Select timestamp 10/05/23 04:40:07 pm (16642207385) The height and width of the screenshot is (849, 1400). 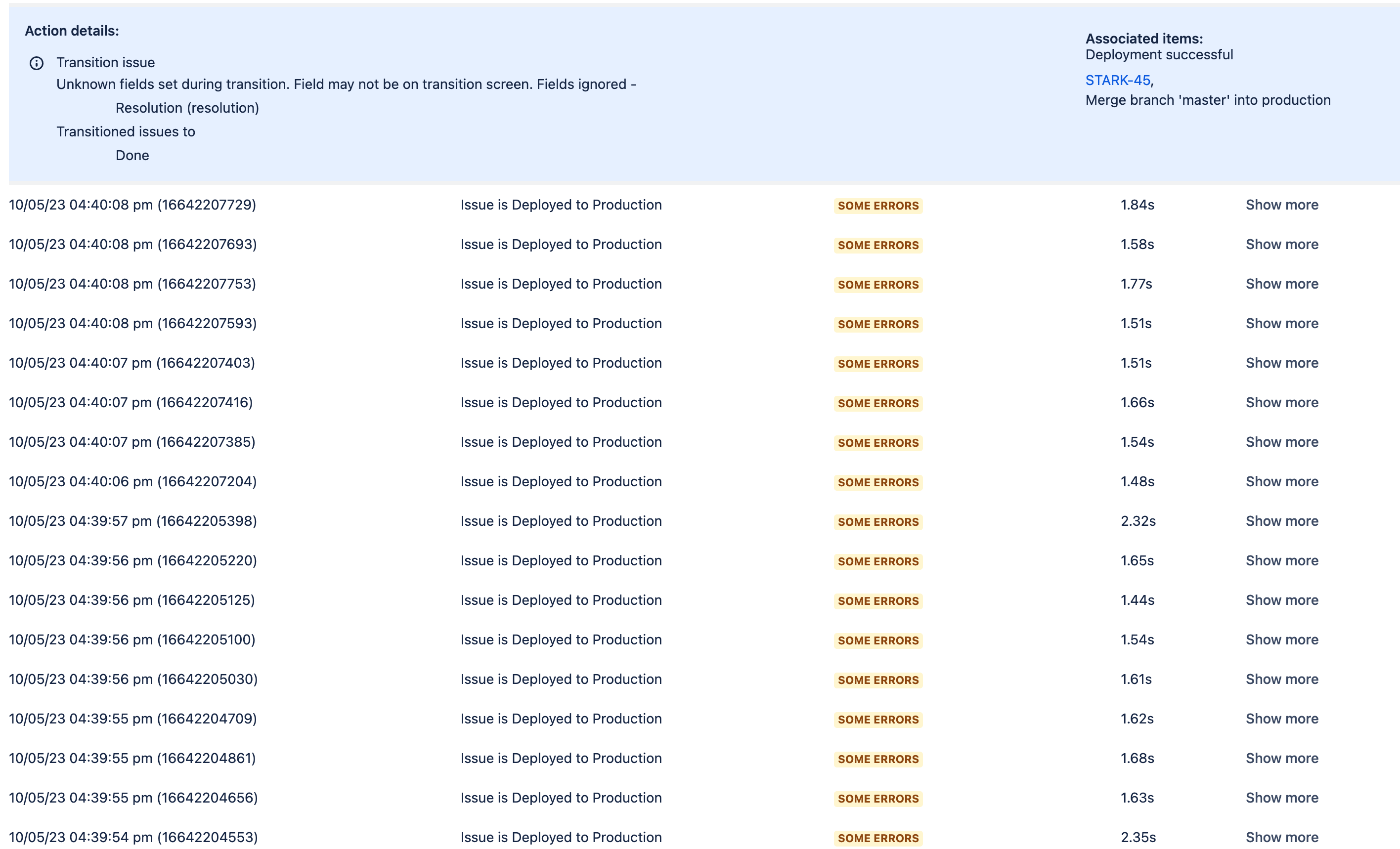pyautogui.click(x=132, y=442)
